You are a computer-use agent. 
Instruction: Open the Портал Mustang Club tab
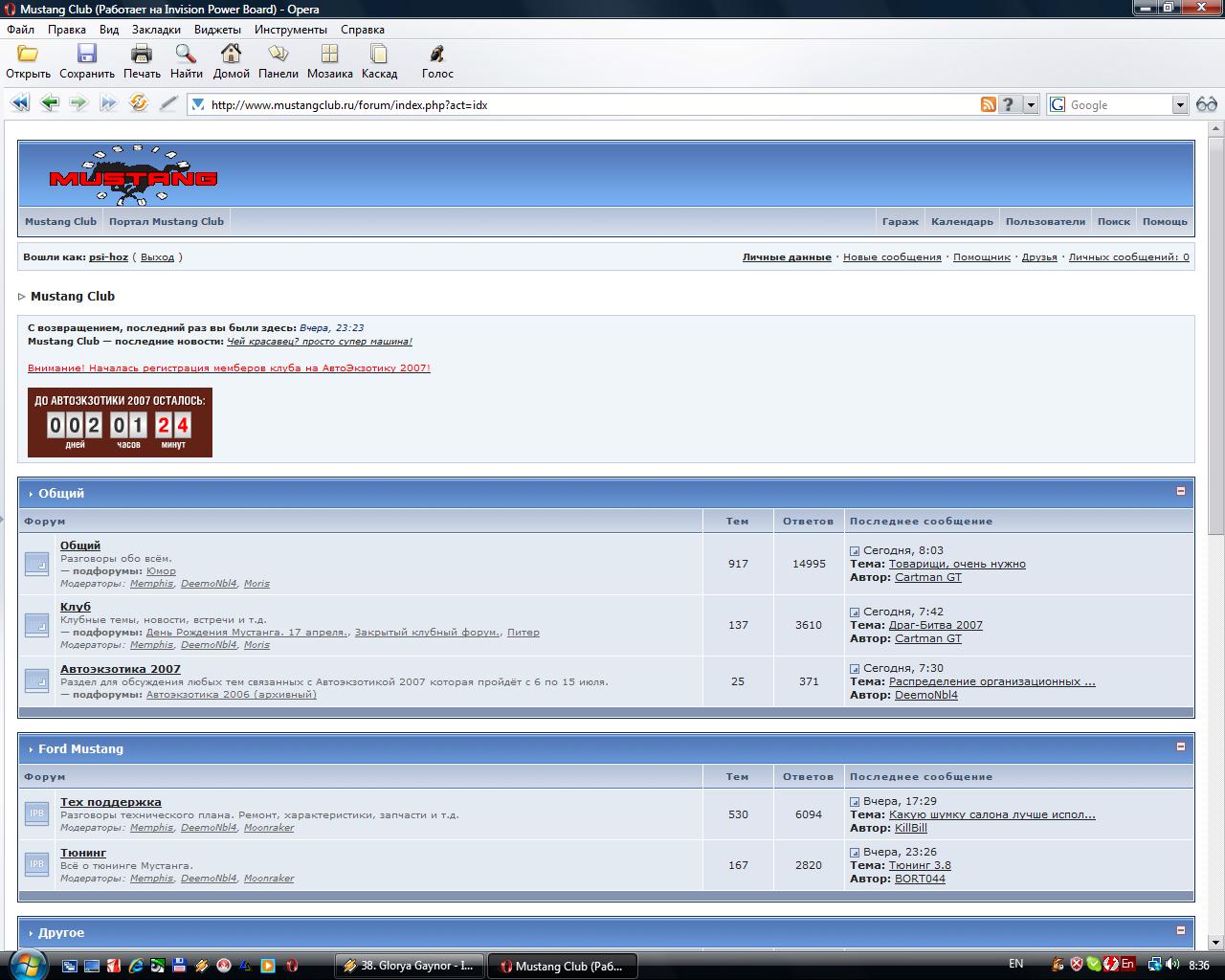point(167,221)
